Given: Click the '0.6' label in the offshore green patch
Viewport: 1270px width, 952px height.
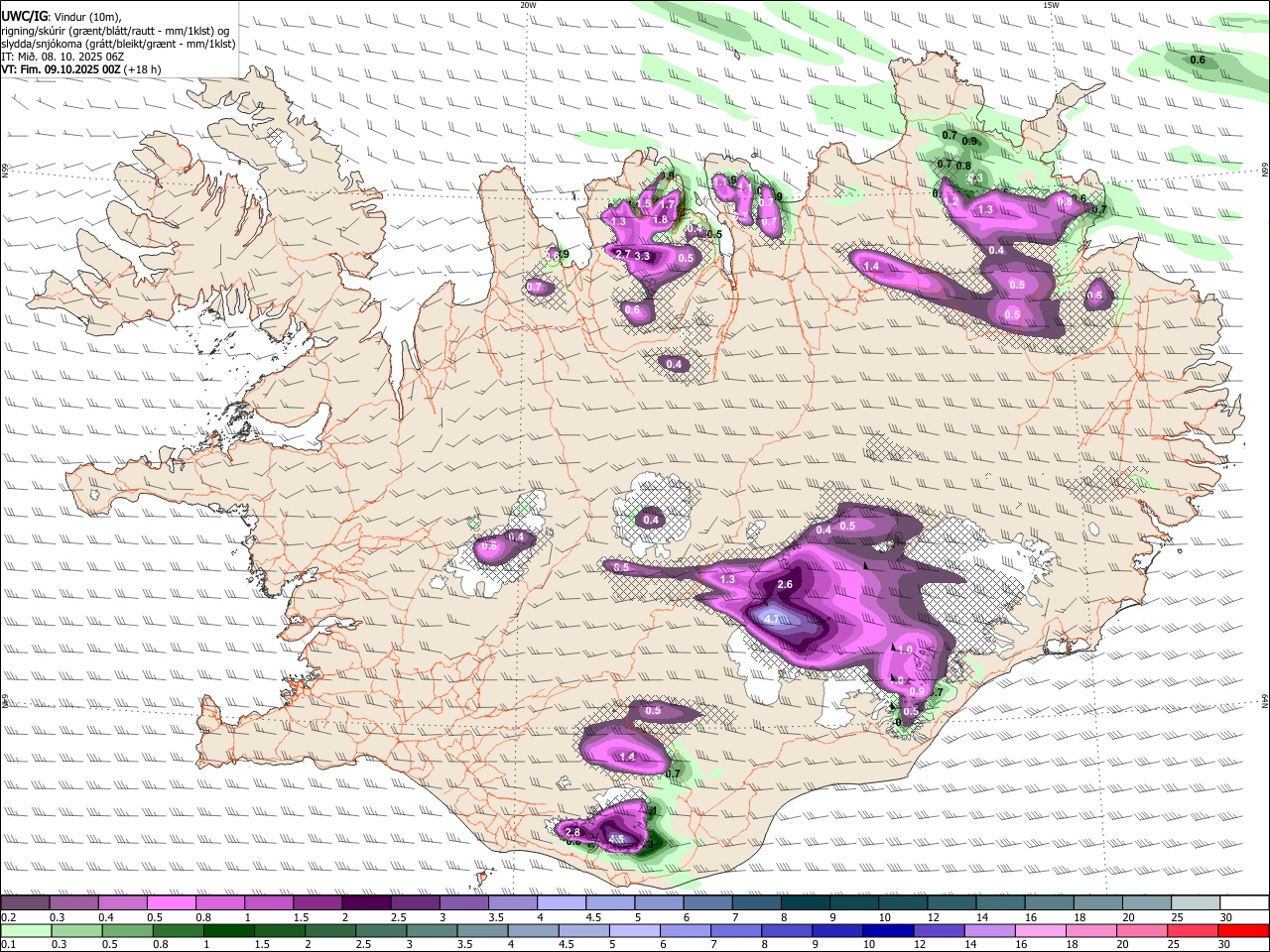Looking at the screenshot, I should [x=1198, y=59].
